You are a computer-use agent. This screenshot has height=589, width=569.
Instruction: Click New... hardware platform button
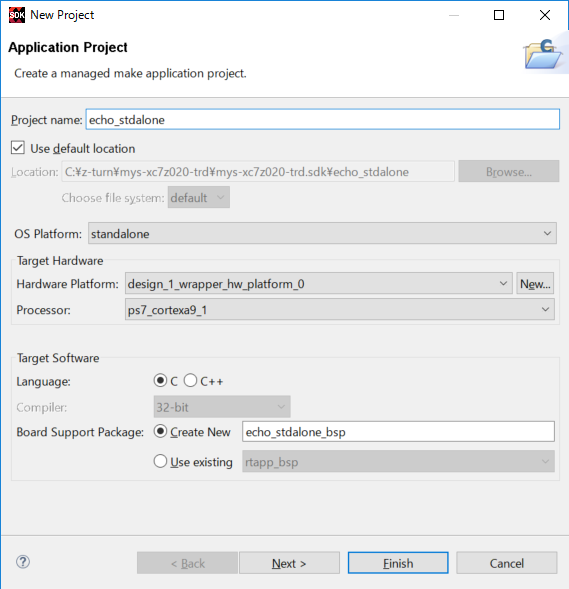coord(535,284)
